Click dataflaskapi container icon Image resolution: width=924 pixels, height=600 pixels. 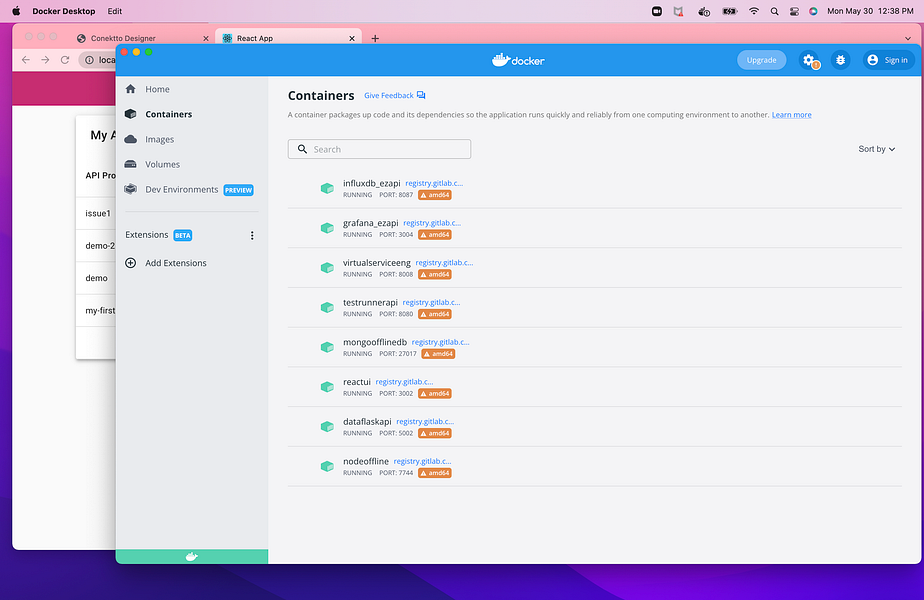click(327, 427)
